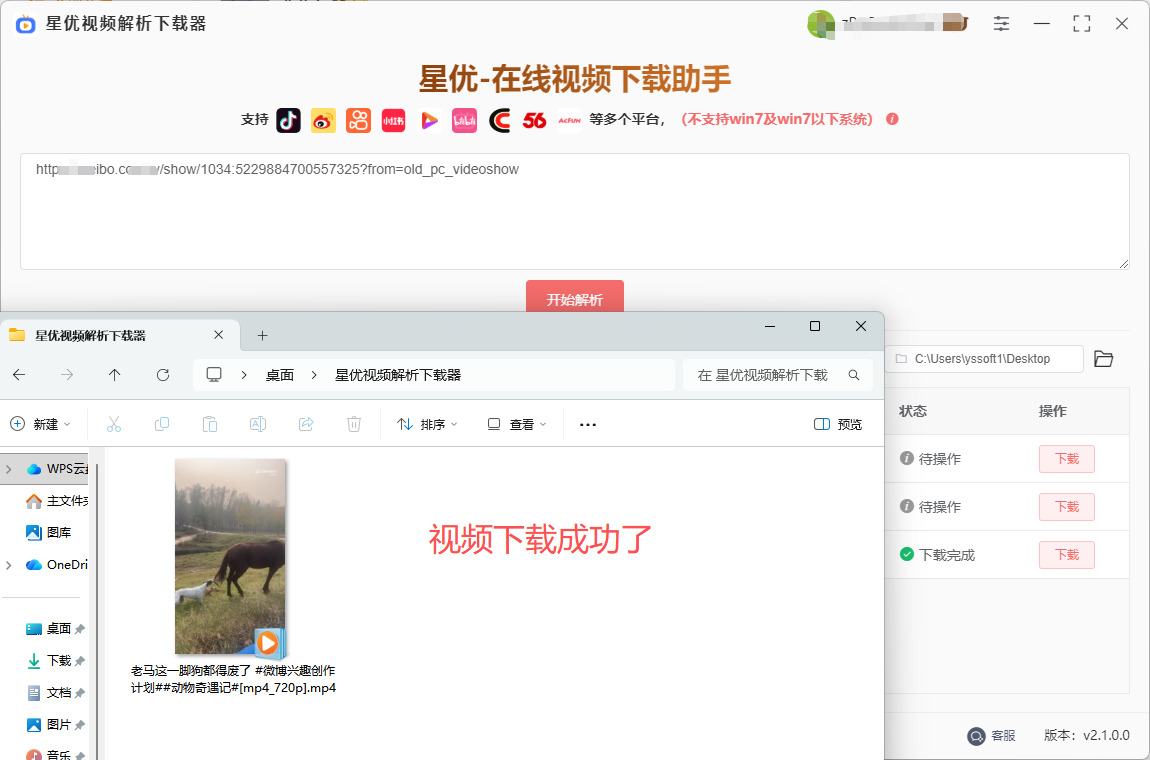Click the Weibo platform icon
This screenshot has height=760, width=1150.
coord(323,120)
